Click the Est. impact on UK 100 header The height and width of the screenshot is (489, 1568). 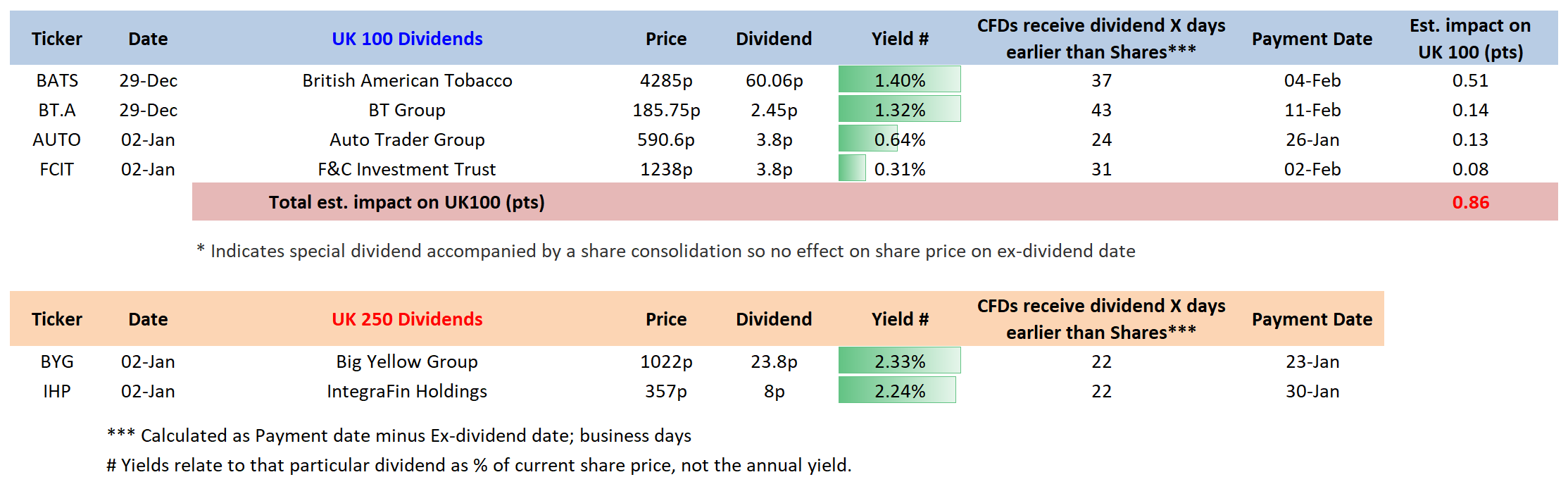pyautogui.click(x=1470, y=39)
